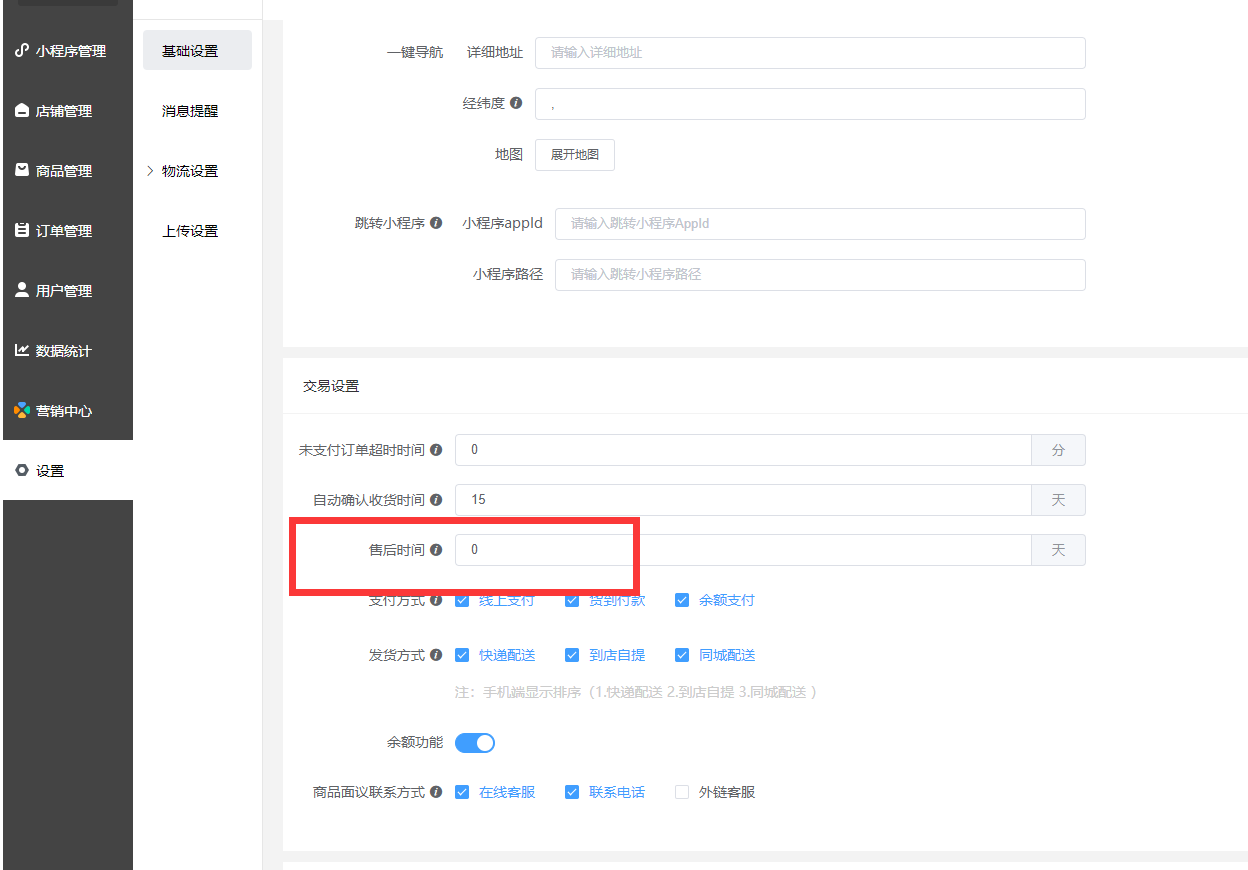The image size is (1248, 870).
Task: Click info icon beside 经纬度
Action: click(x=516, y=103)
